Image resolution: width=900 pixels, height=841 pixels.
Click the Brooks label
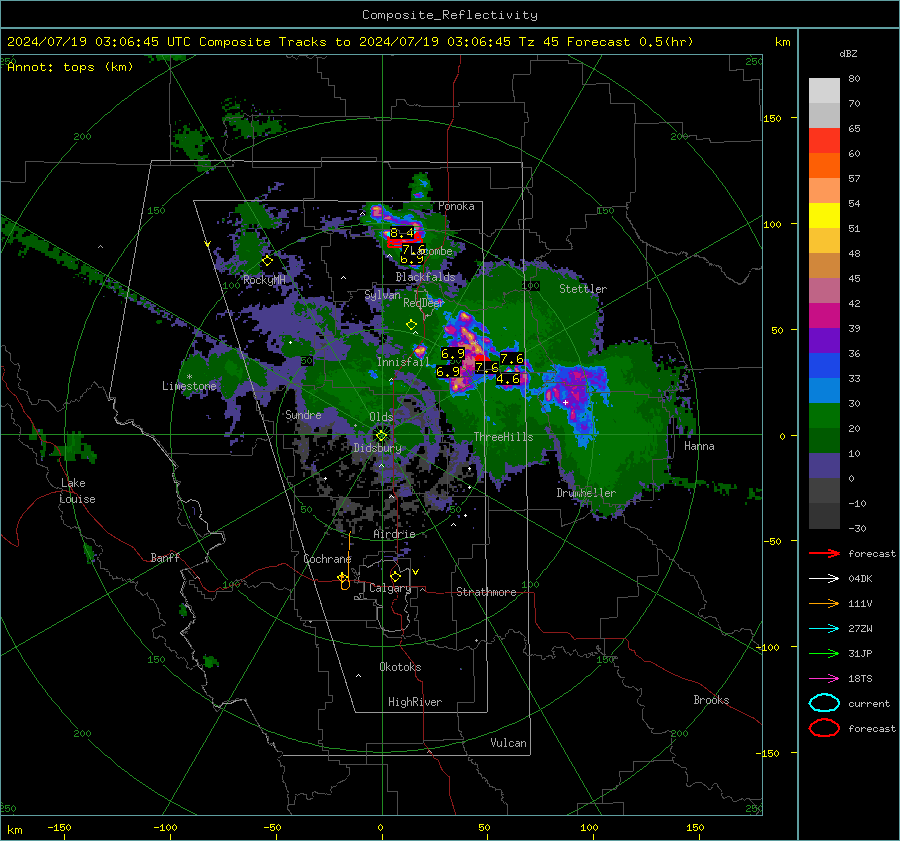pos(711,700)
